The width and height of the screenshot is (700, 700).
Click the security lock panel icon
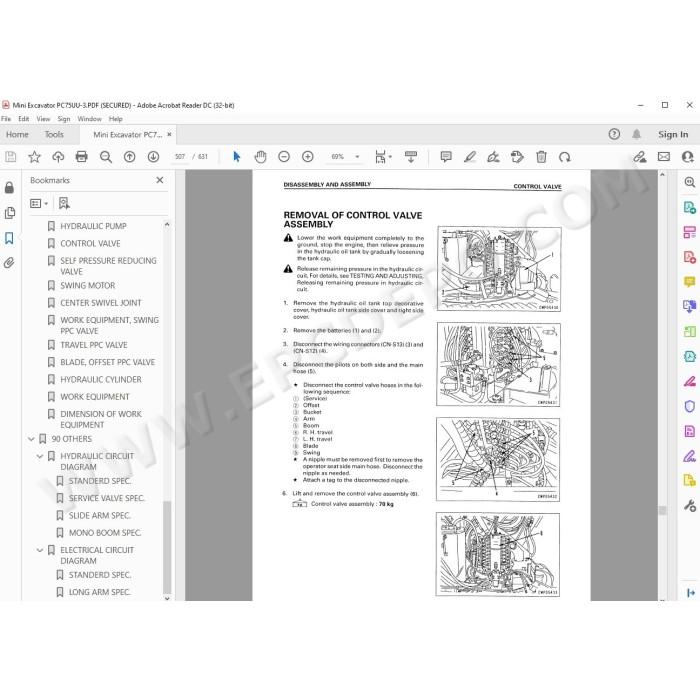pos(9,188)
